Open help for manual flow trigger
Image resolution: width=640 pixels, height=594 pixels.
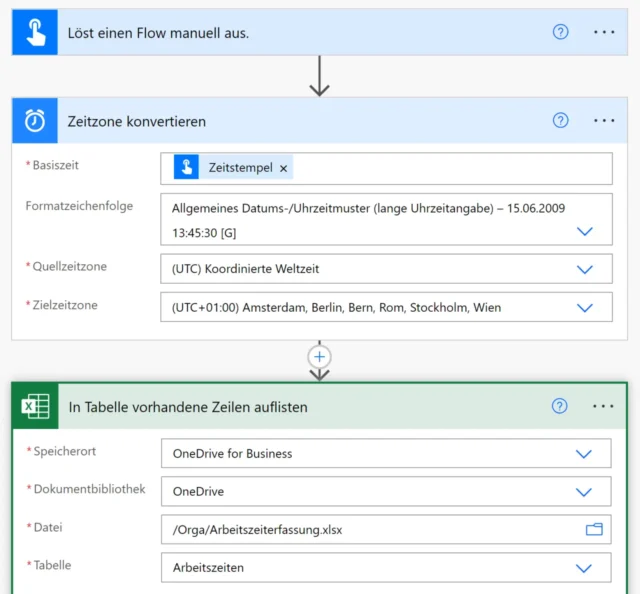[560, 32]
